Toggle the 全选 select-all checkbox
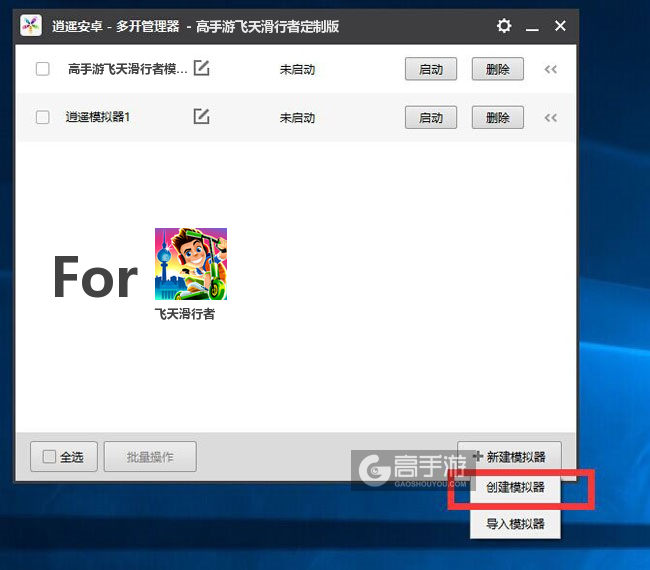650x570 pixels. (x=49, y=457)
